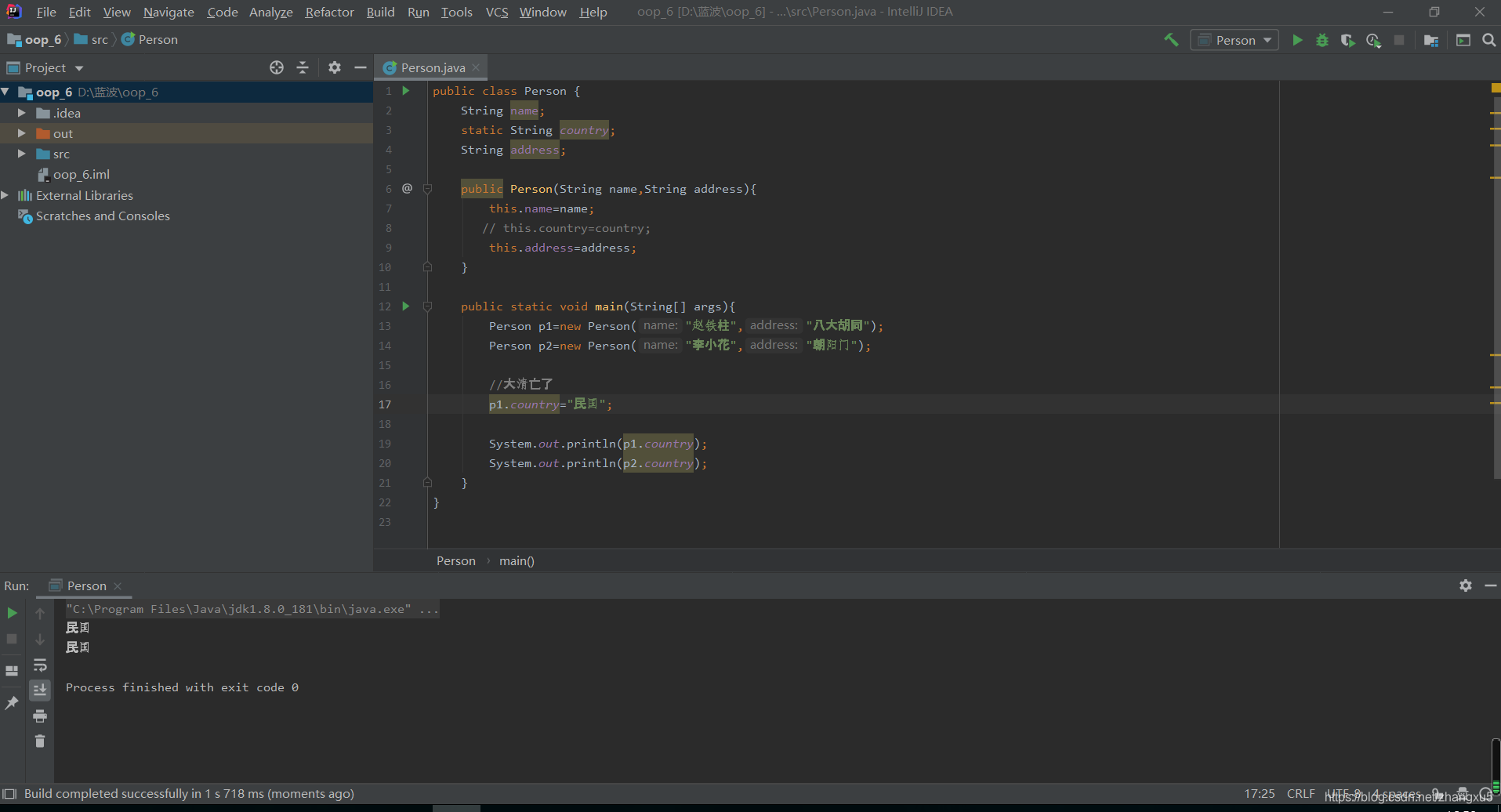Viewport: 1501px width, 812px height.
Task: Start debugging with the bug icon
Action: (x=1322, y=40)
